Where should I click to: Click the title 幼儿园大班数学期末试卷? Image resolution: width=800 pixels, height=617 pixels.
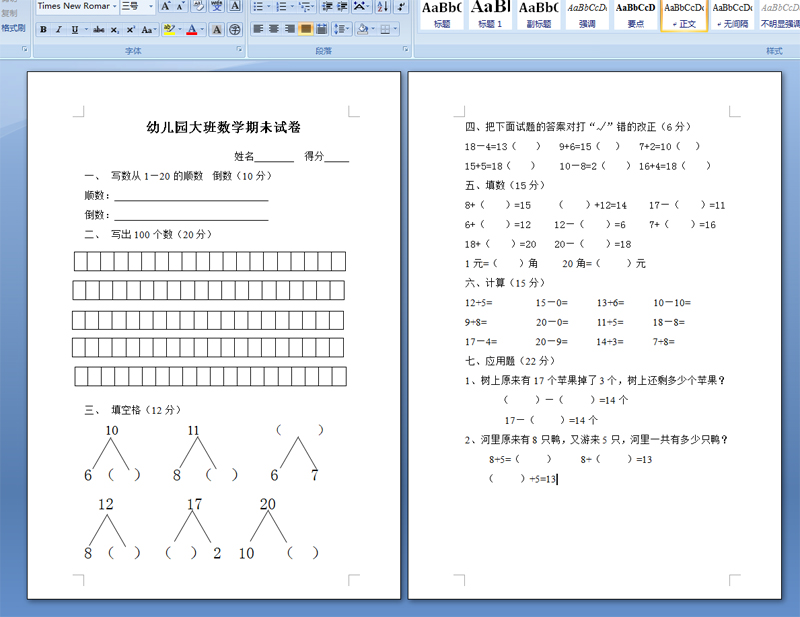(x=223, y=127)
